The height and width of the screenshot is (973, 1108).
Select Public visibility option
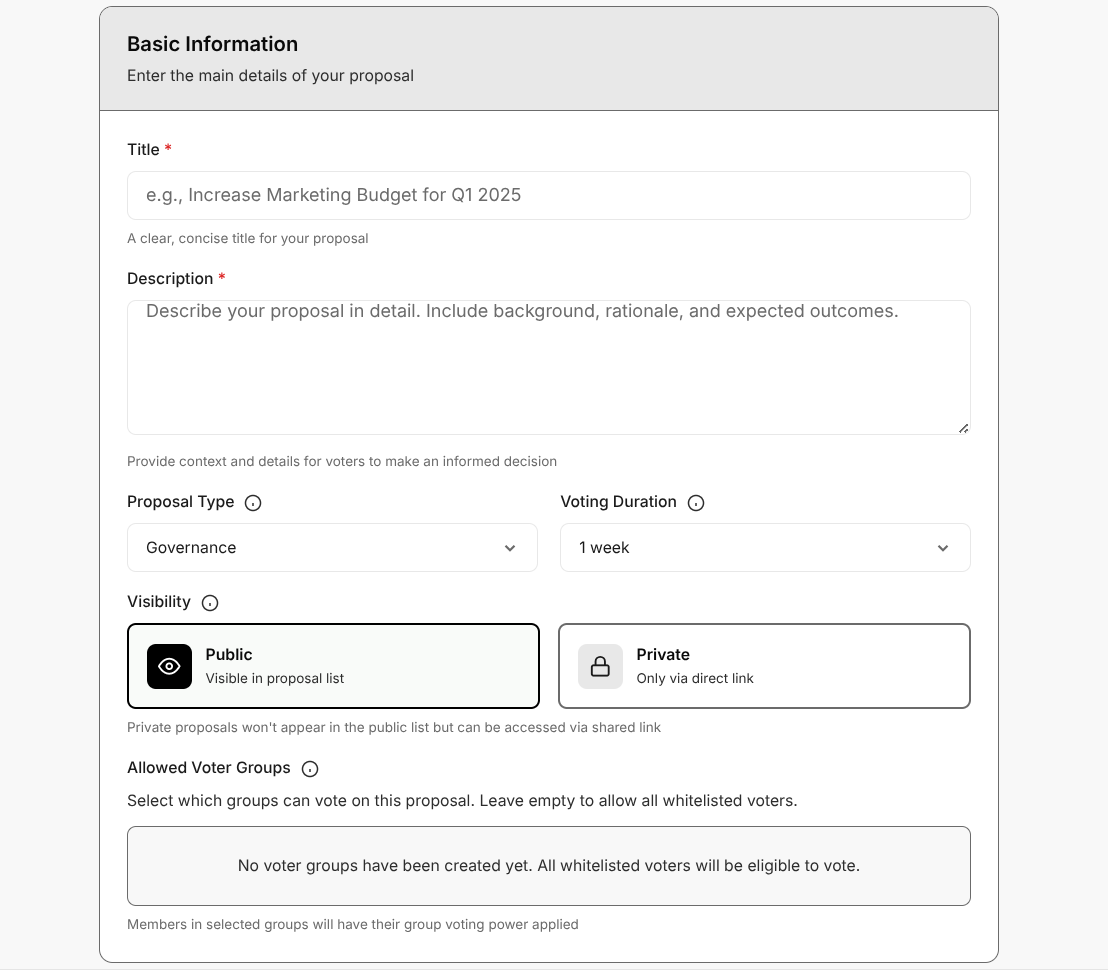tap(333, 666)
